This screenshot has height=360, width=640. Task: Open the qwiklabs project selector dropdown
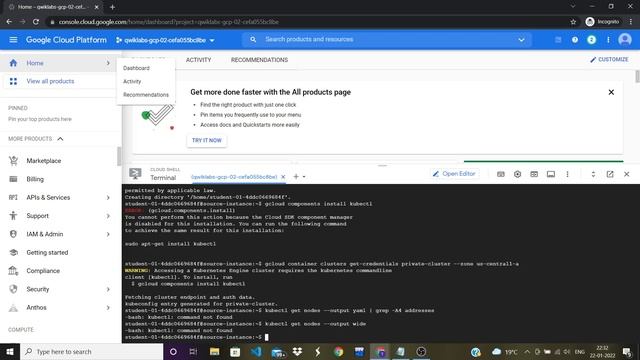(165, 40)
